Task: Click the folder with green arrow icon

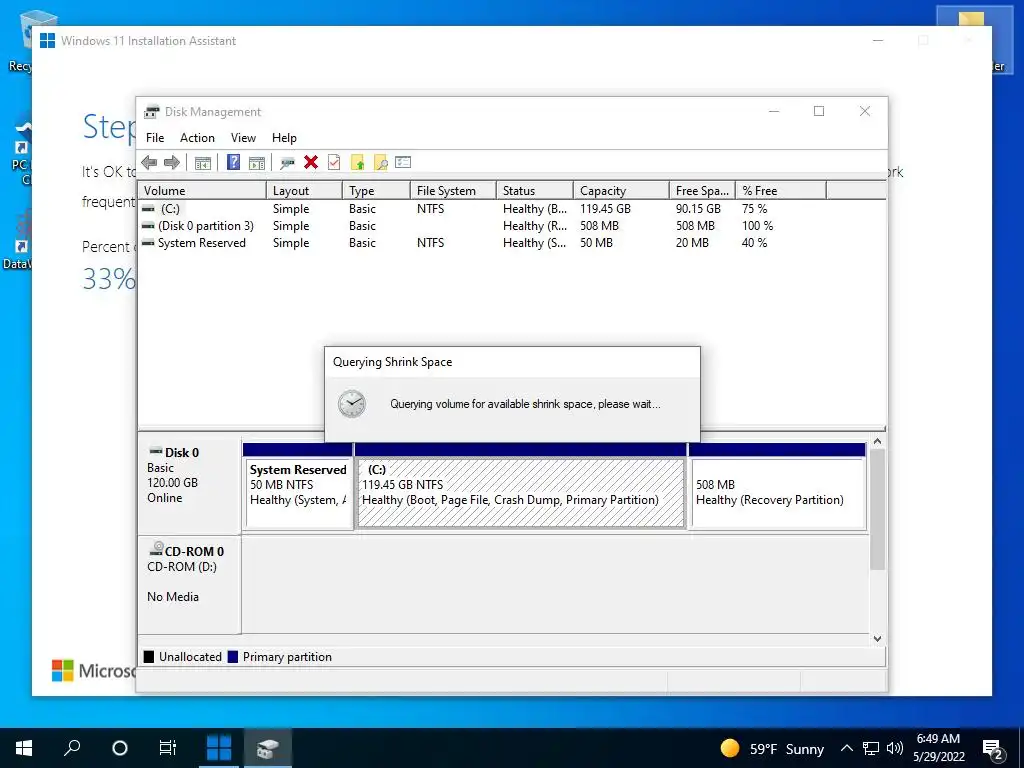Action: (x=357, y=163)
